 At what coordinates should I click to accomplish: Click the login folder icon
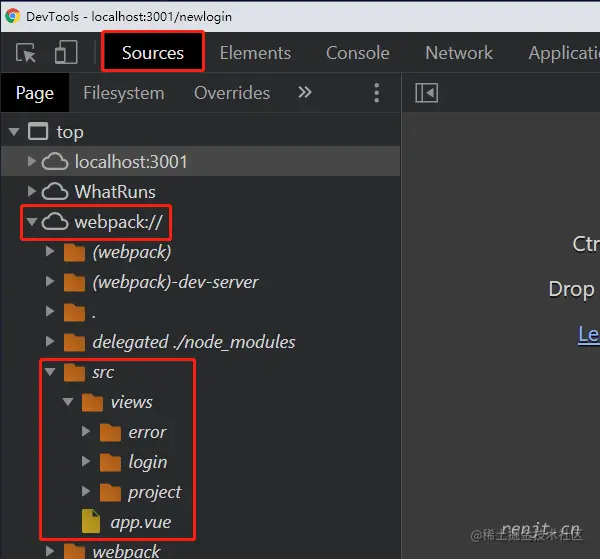[110, 463]
